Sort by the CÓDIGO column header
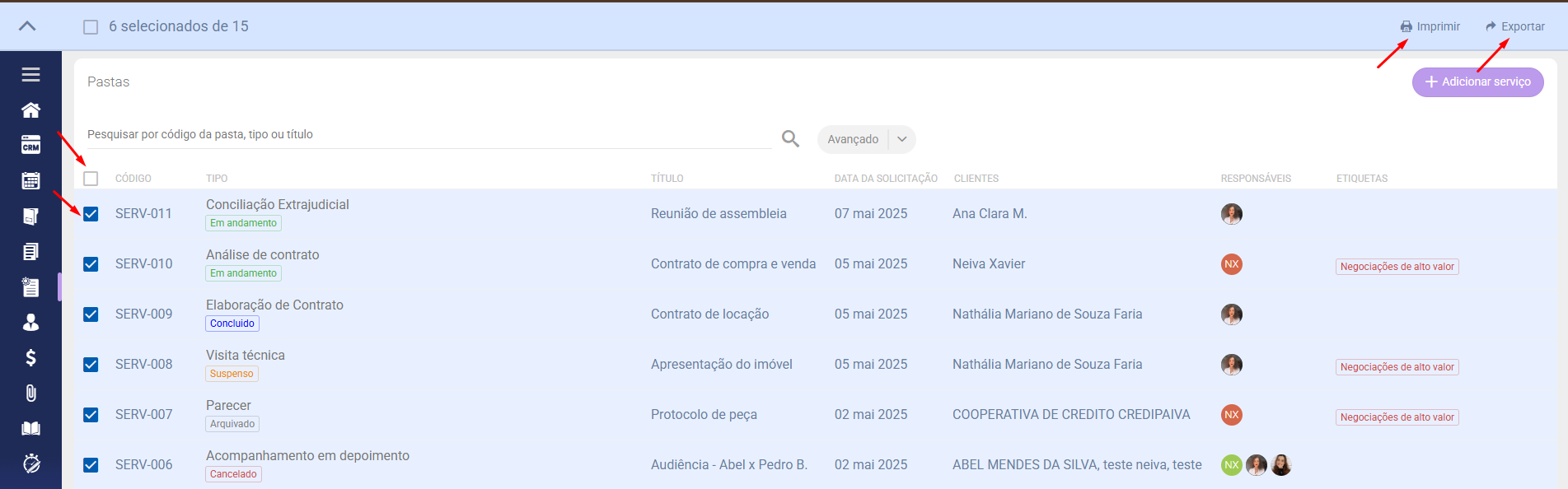 pyautogui.click(x=133, y=179)
